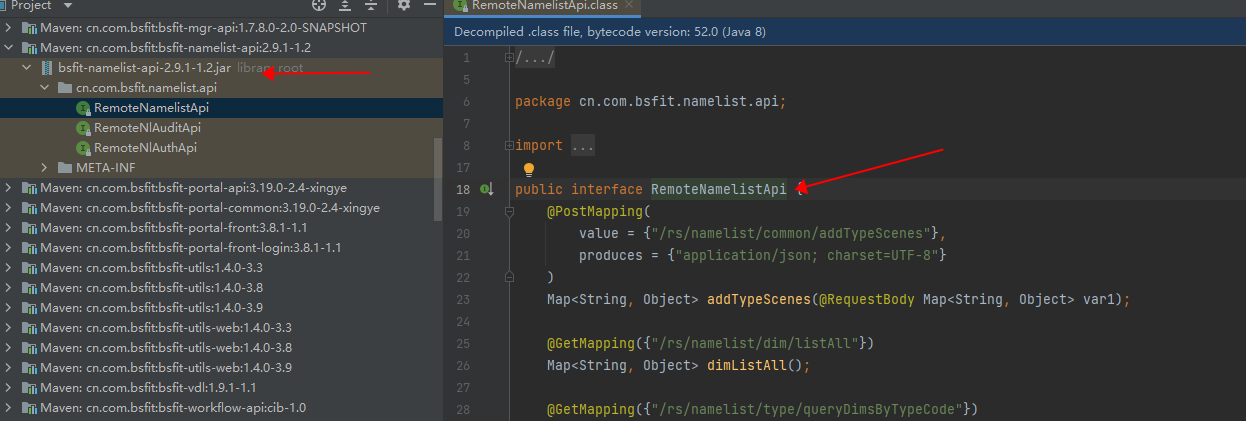Viewport: 1246px width, 421px height.
Task: Click the RemoteNlAuditApi interface icon
Action: pyautogui.click(x=84, y=128)
